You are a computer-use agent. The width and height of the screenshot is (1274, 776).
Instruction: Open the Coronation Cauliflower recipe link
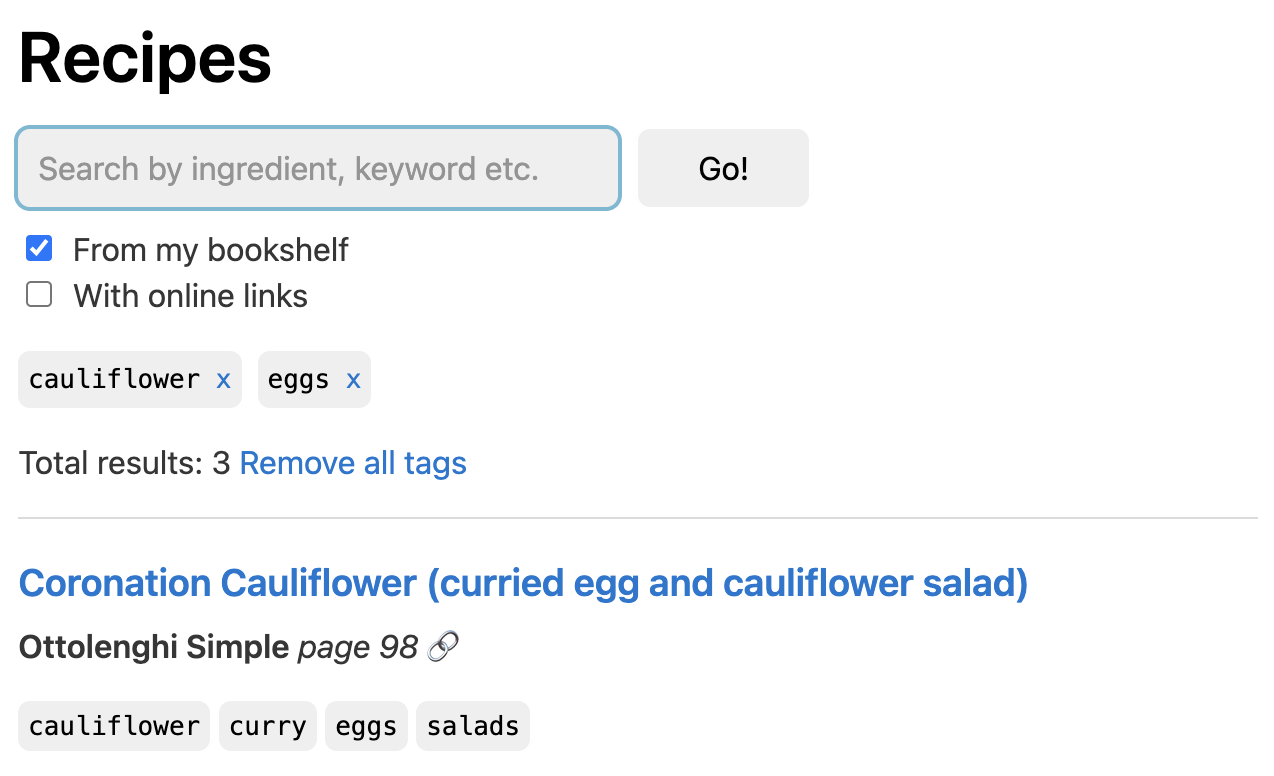[522, 583]
